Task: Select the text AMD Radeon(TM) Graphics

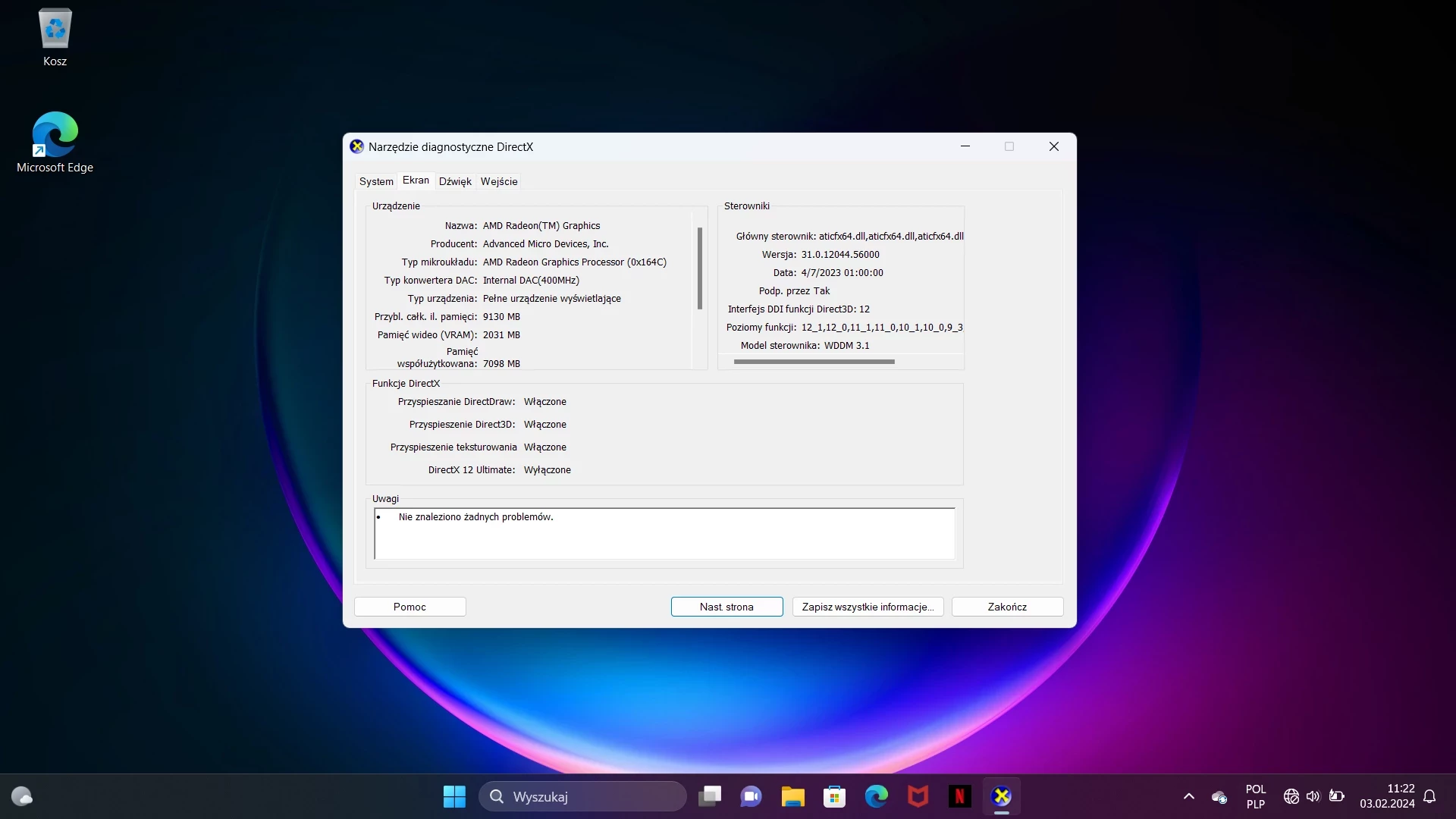Action: pyautogui.click(x=541, y=226)
